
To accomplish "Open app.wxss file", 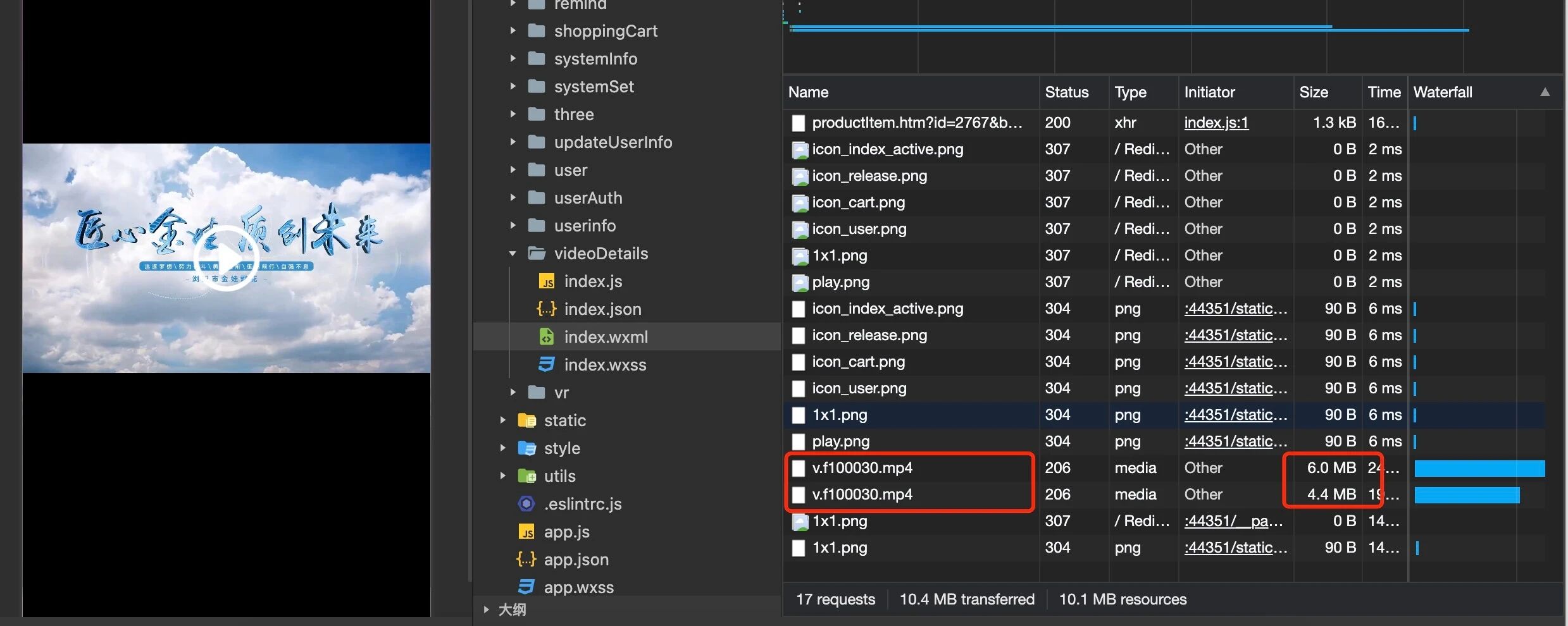I will tap(579, 587).
